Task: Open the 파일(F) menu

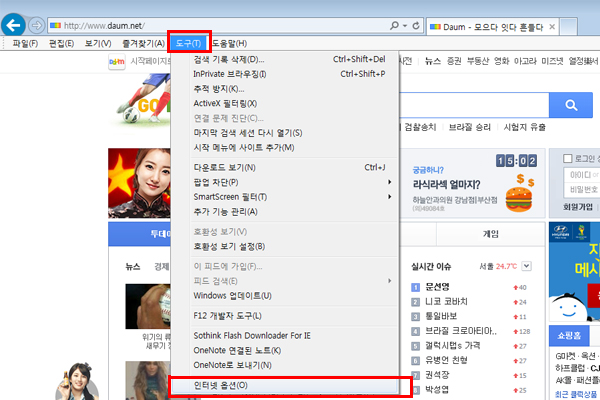Action: point(25,44)
